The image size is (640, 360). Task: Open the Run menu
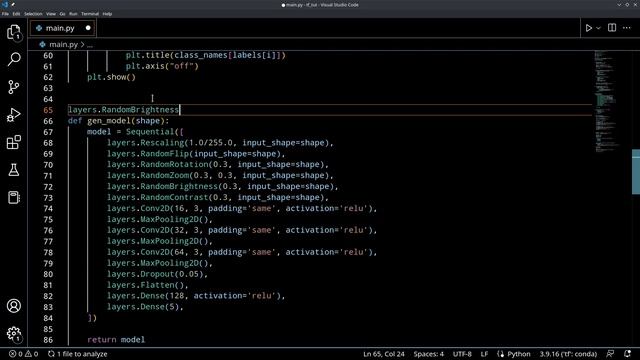point(73,14)
